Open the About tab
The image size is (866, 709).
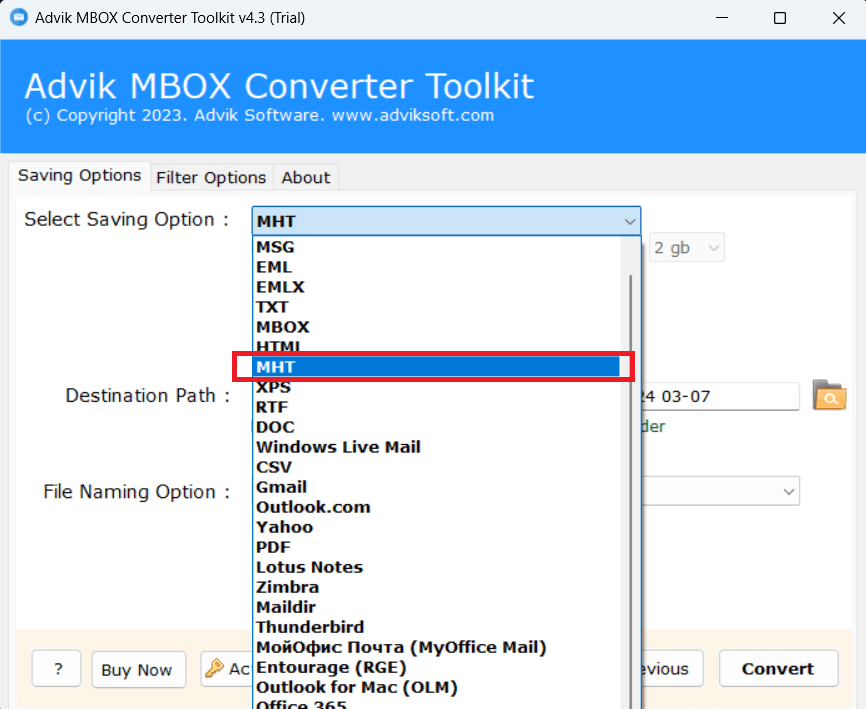coord(305,178)
